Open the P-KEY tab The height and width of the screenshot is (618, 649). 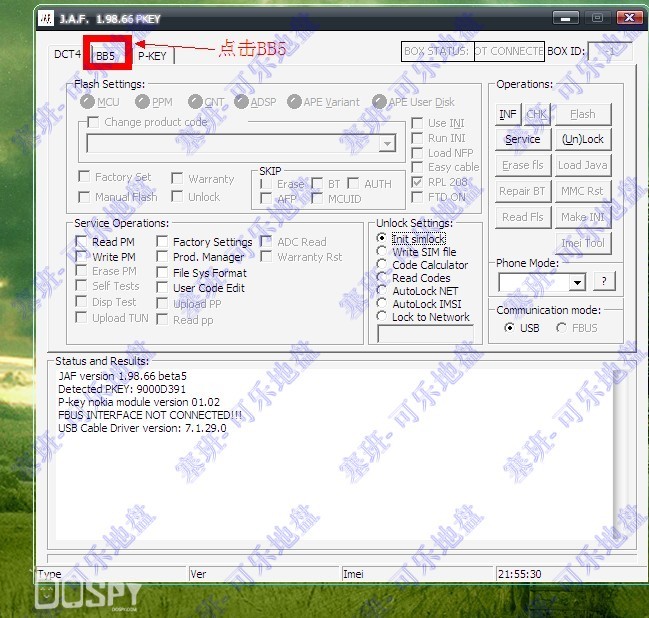152,56
